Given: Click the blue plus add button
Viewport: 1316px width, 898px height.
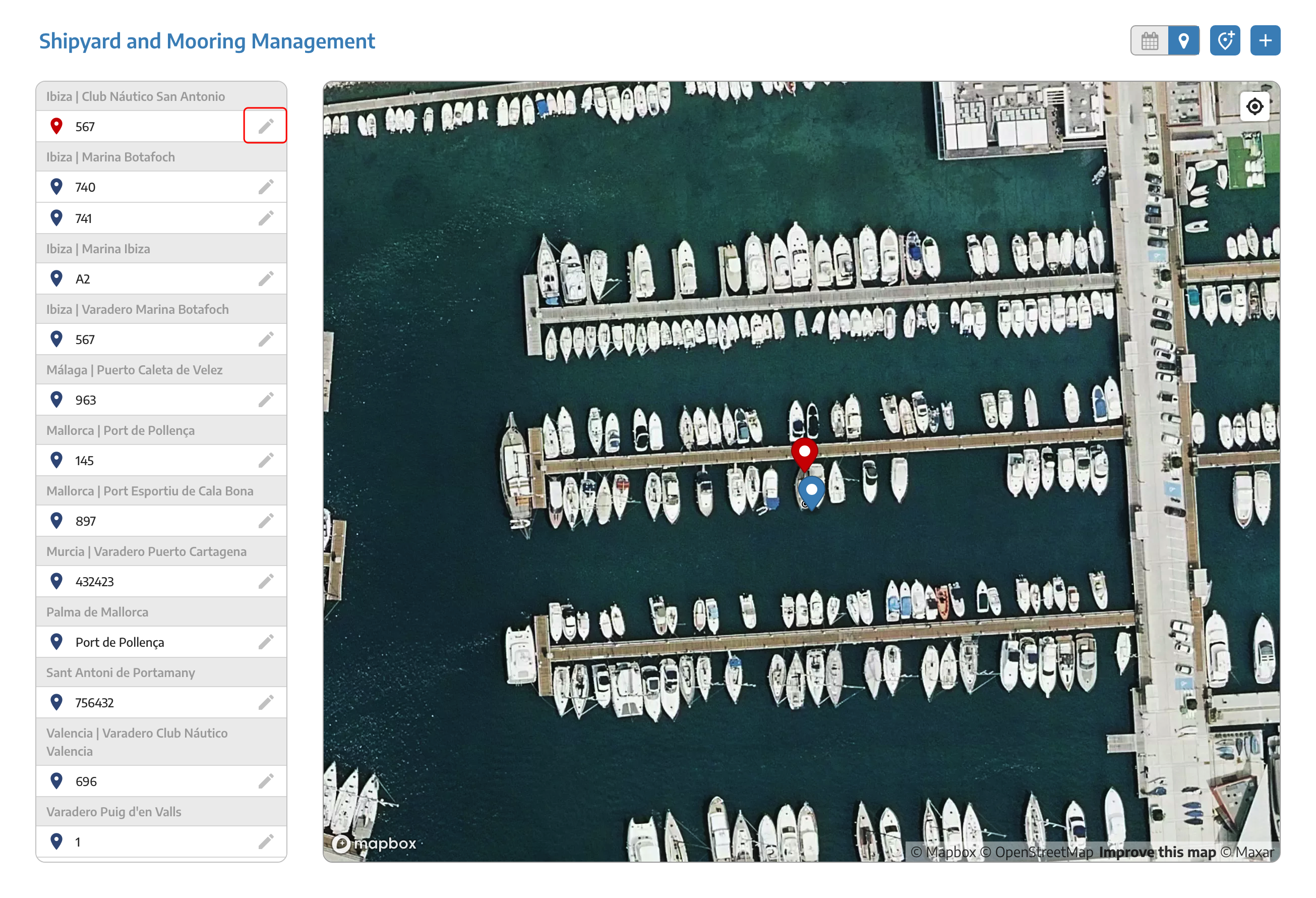Looking at the screenshot, I should coord(1265,41).
